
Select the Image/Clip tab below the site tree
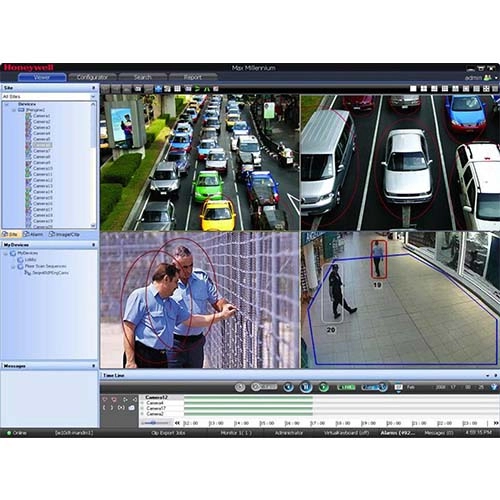pos(64,235)
